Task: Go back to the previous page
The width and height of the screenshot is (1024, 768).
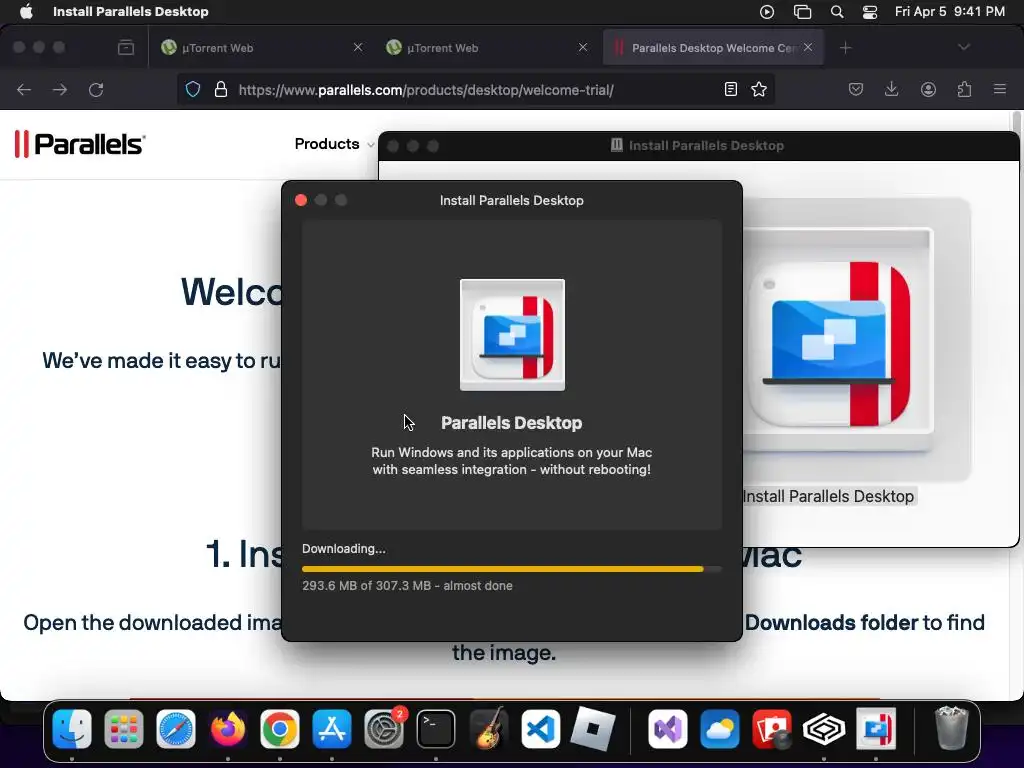Action: click(24, 89)
